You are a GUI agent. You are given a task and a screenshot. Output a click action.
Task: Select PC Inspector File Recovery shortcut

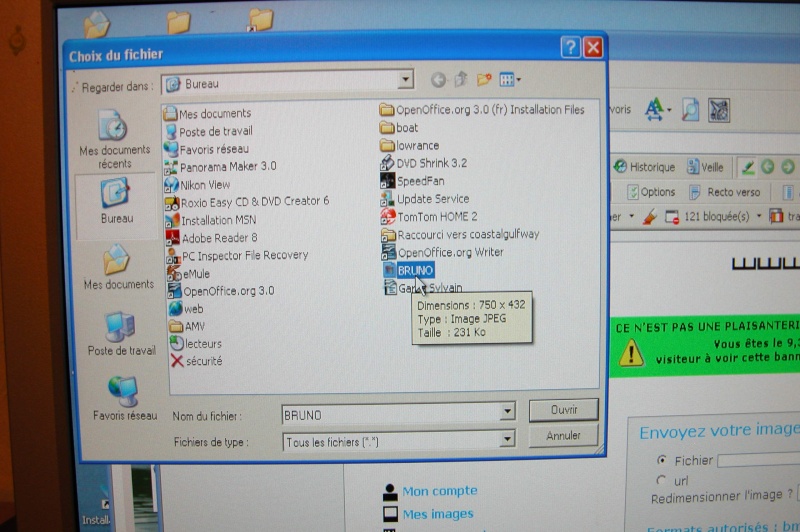[x=238, y=256]
